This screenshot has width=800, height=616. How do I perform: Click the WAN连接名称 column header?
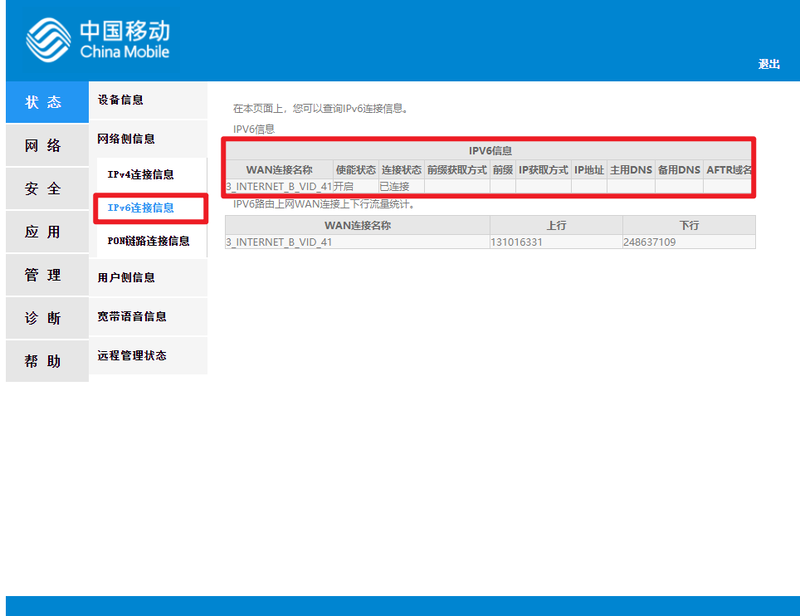point(278,169)
